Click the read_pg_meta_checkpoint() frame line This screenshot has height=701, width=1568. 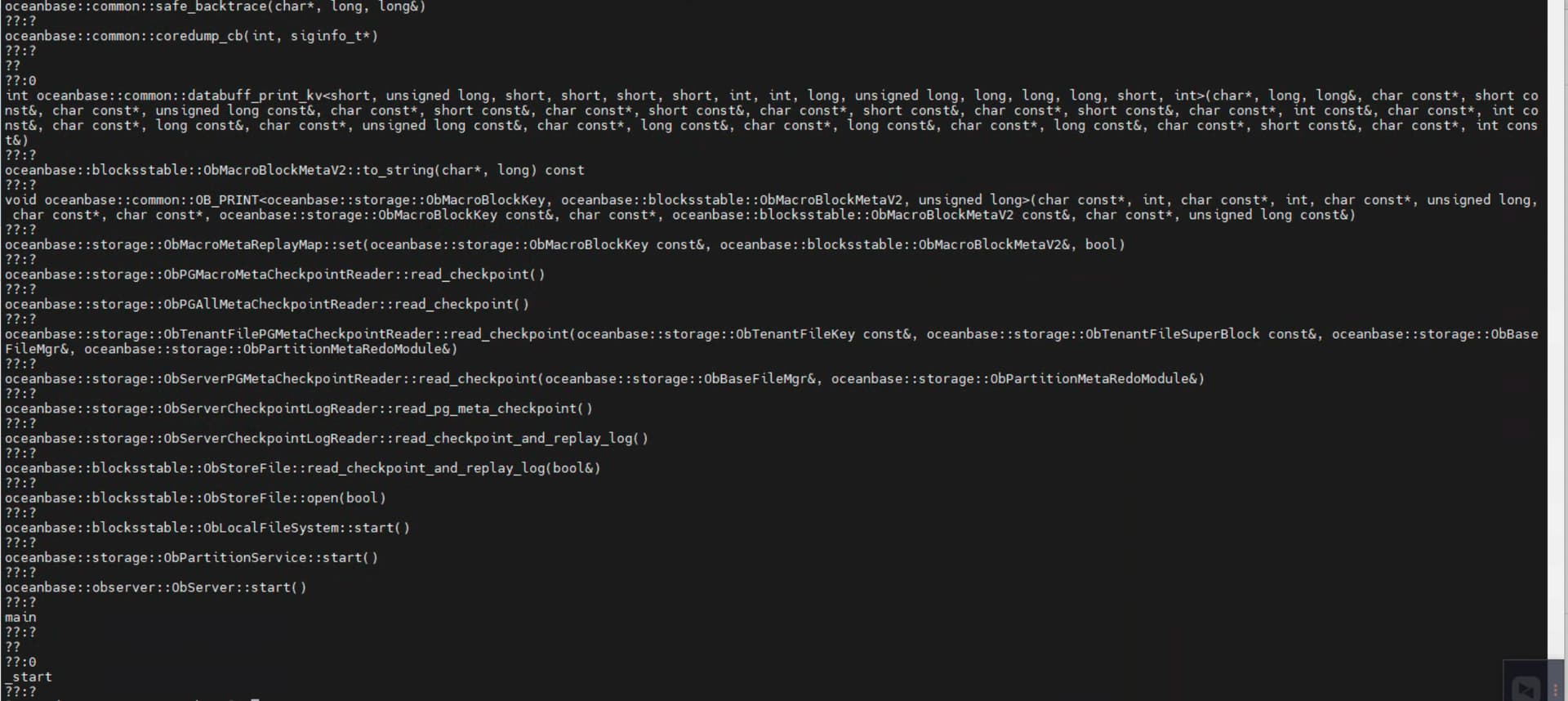[x=299, y=409]
